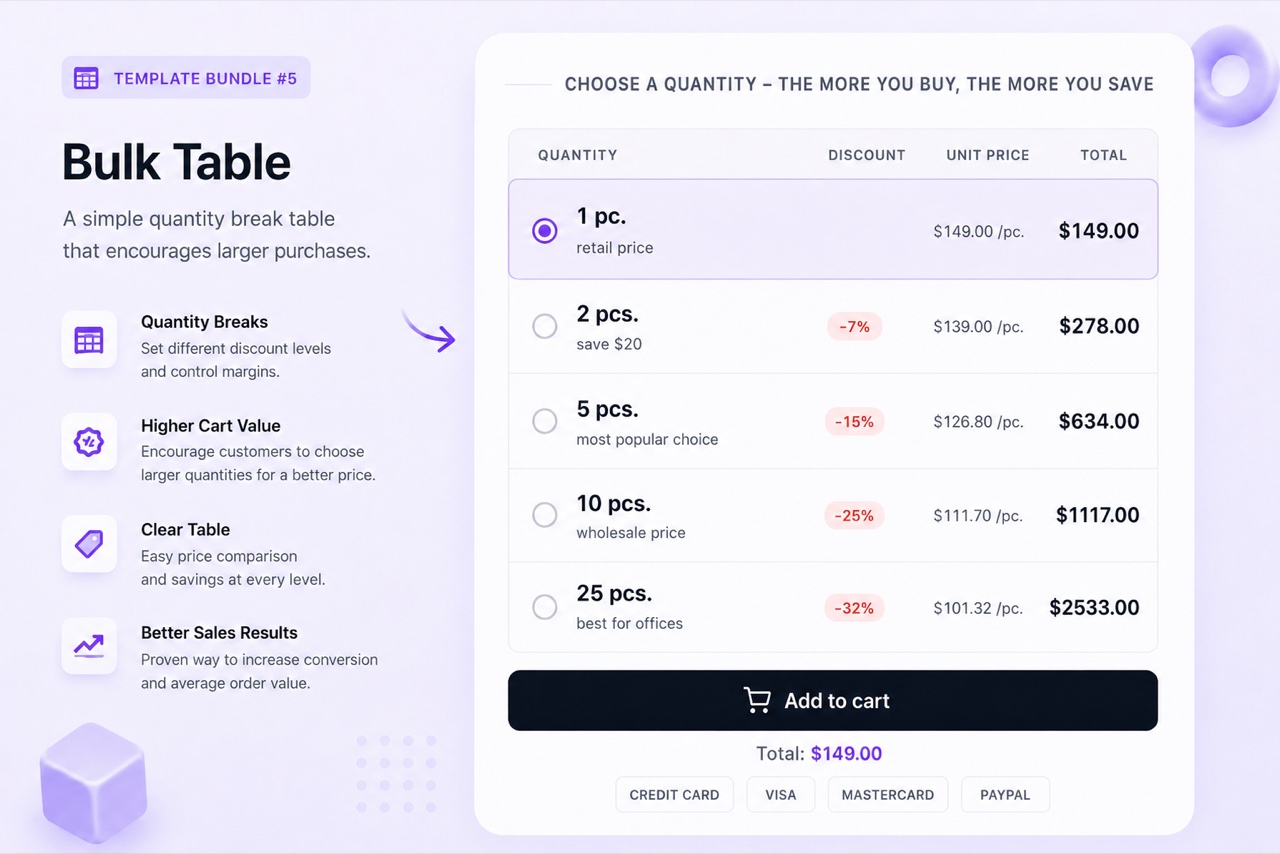
Task: Select the 2 pcs. radio button
Action: coord(545,326)
